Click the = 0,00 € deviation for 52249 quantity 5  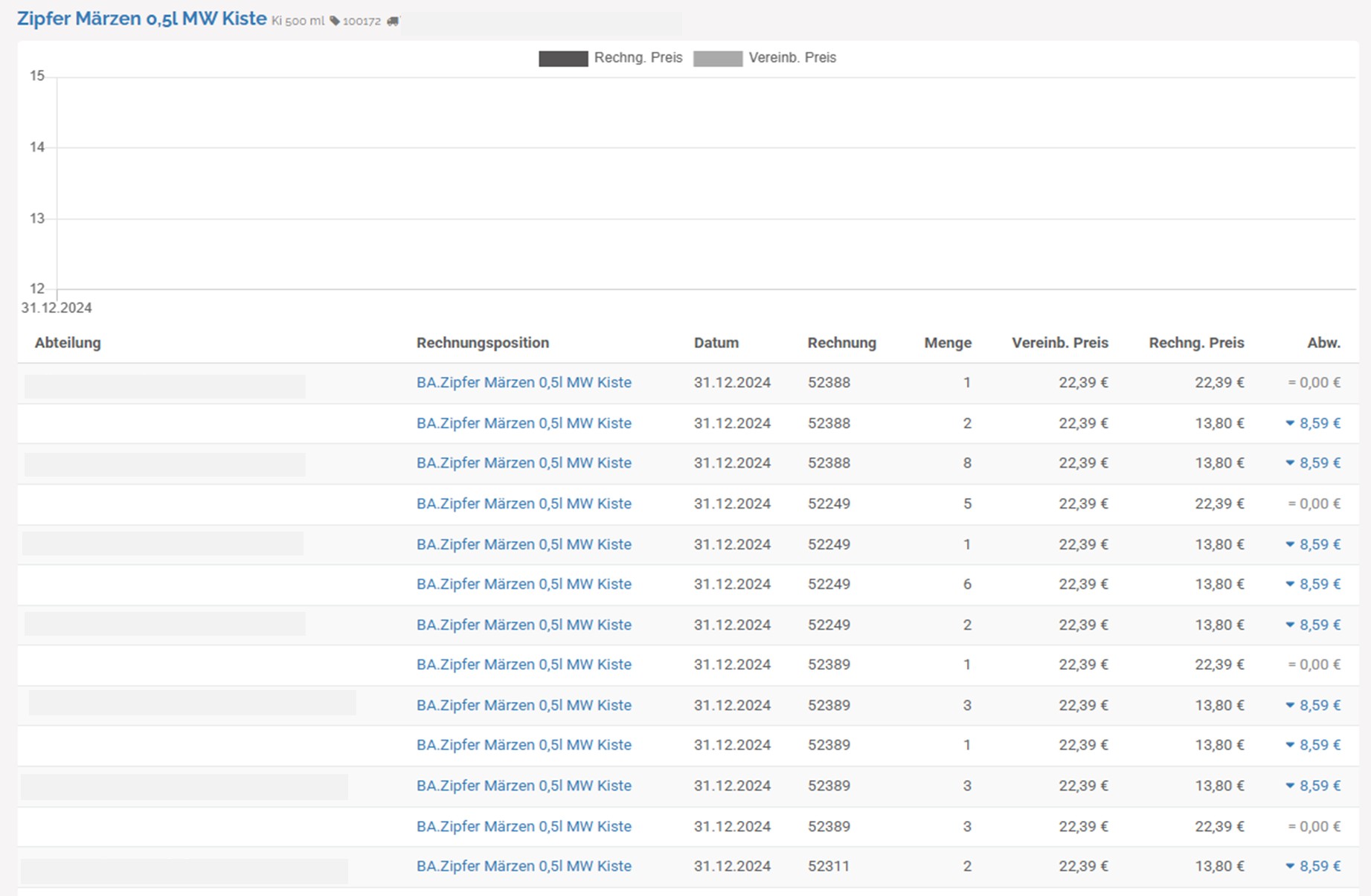coord(1314,503)
